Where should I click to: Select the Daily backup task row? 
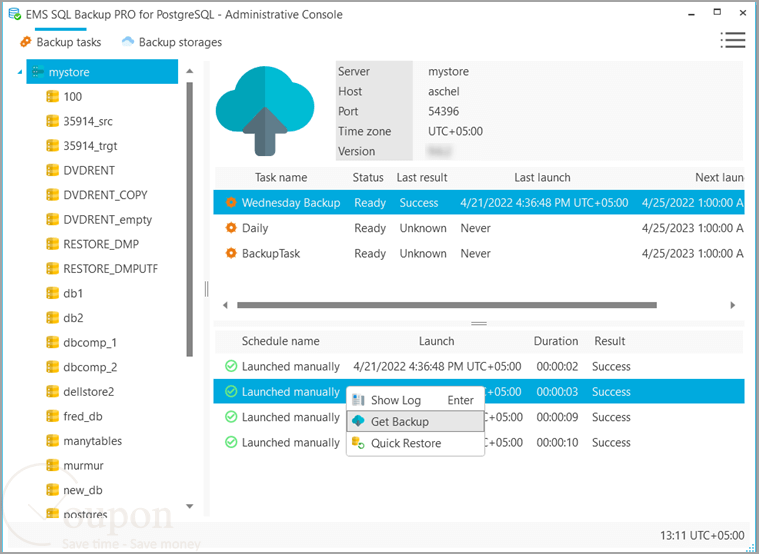(479, 228)
